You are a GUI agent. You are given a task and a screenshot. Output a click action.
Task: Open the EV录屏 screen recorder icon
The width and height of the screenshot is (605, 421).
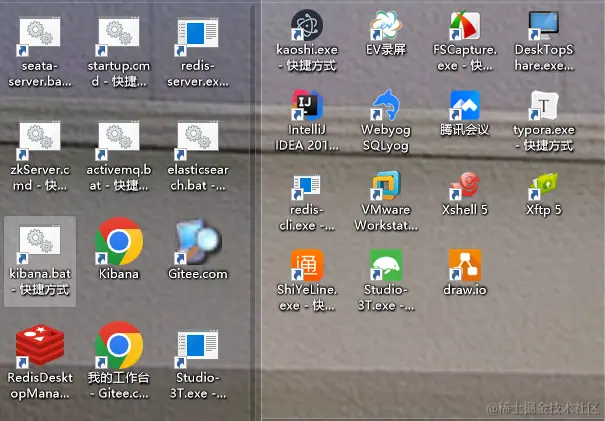click(x=386, y=25)
